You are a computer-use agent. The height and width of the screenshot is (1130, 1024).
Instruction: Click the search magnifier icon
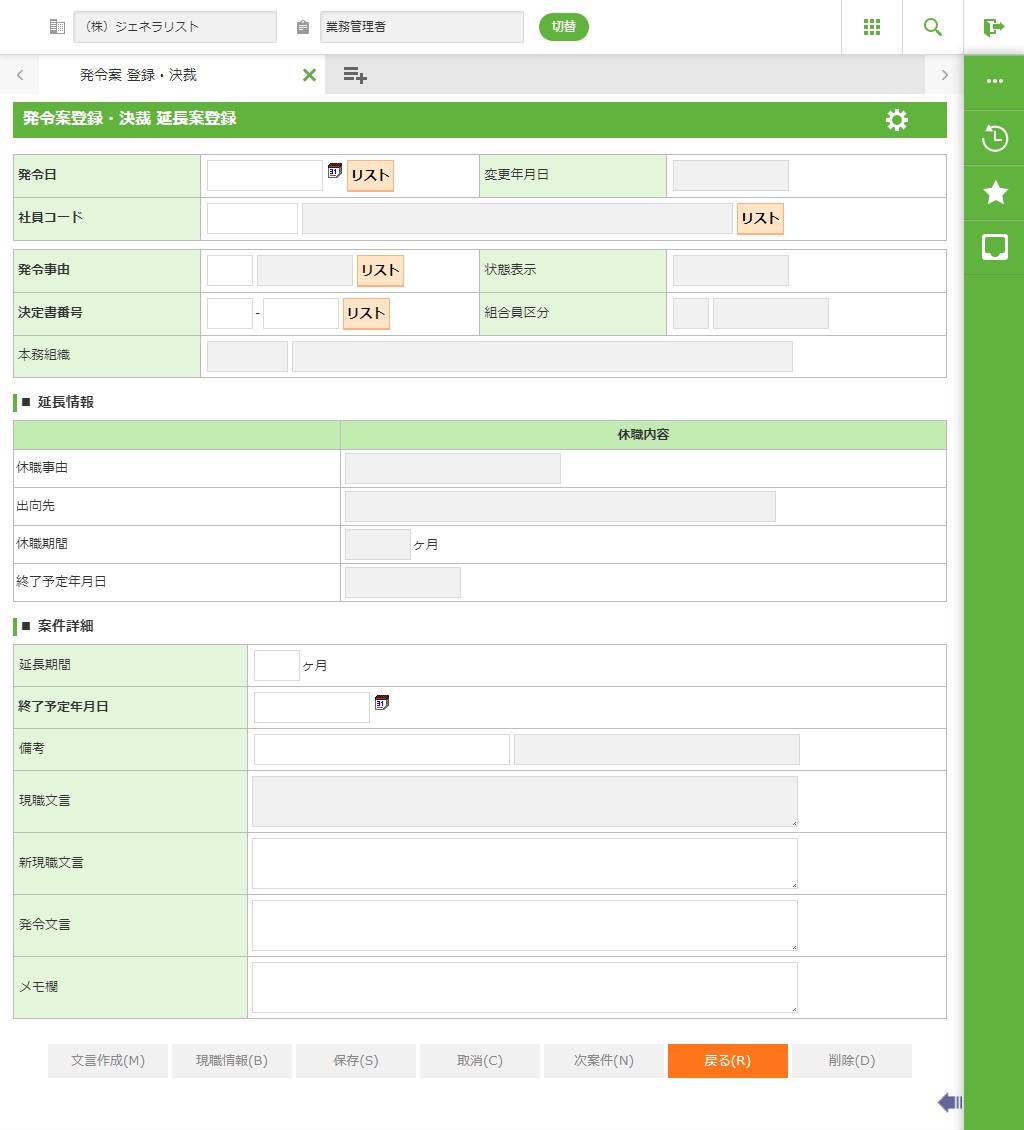932,27
